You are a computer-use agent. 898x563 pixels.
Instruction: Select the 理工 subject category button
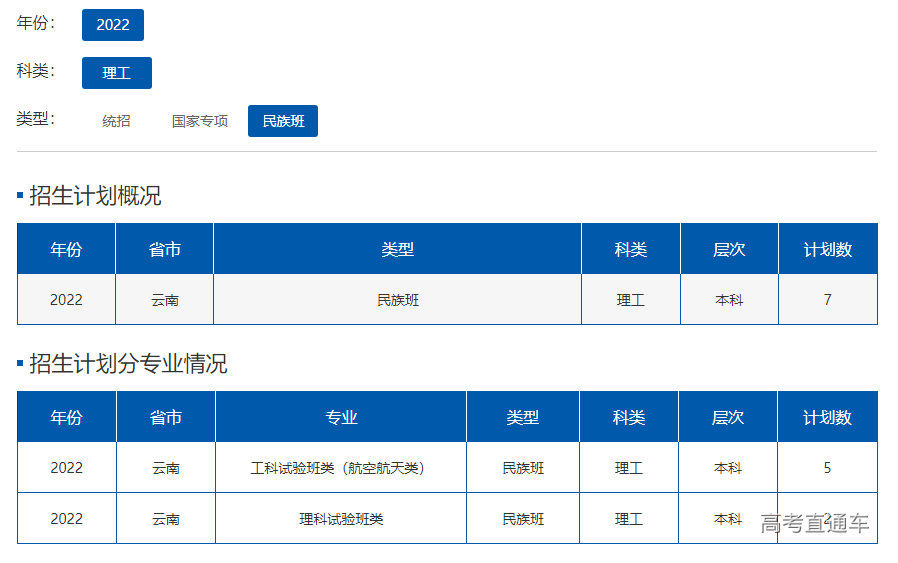(x=117, y=73)
